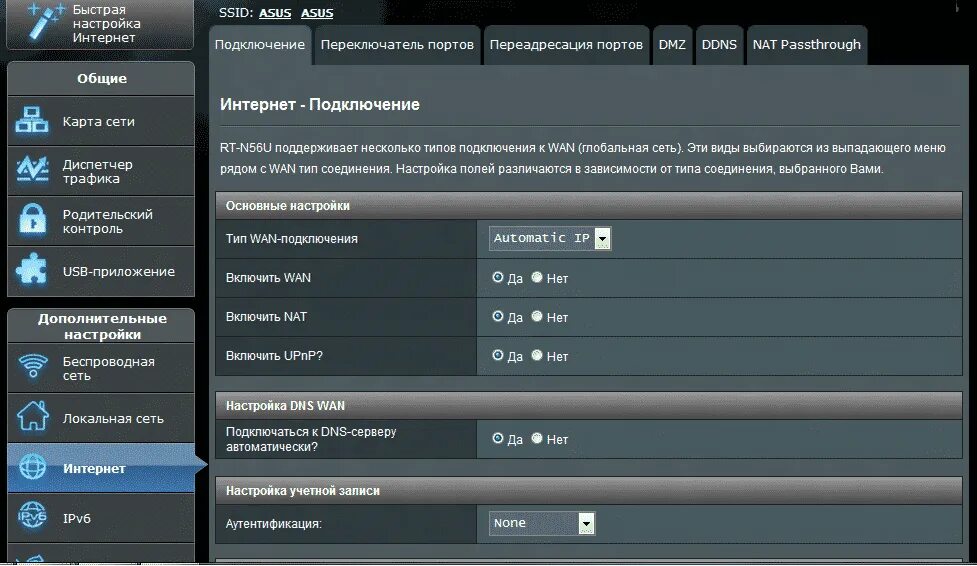The width and height of the screenshot is (977, 566).
Task: Click the Дополнительные настройки sidebar heading
Action: pyautogui.click(x=101, y=326)
